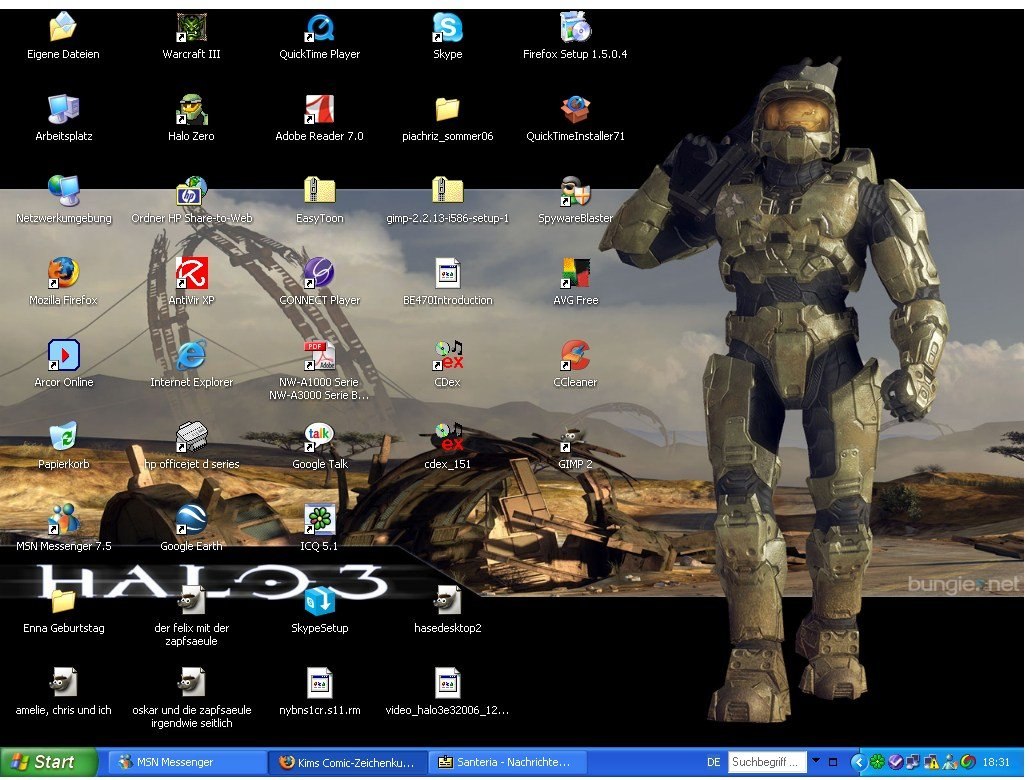
Task: Open the Papierkorb recycle bin
Action: [63, 438]
